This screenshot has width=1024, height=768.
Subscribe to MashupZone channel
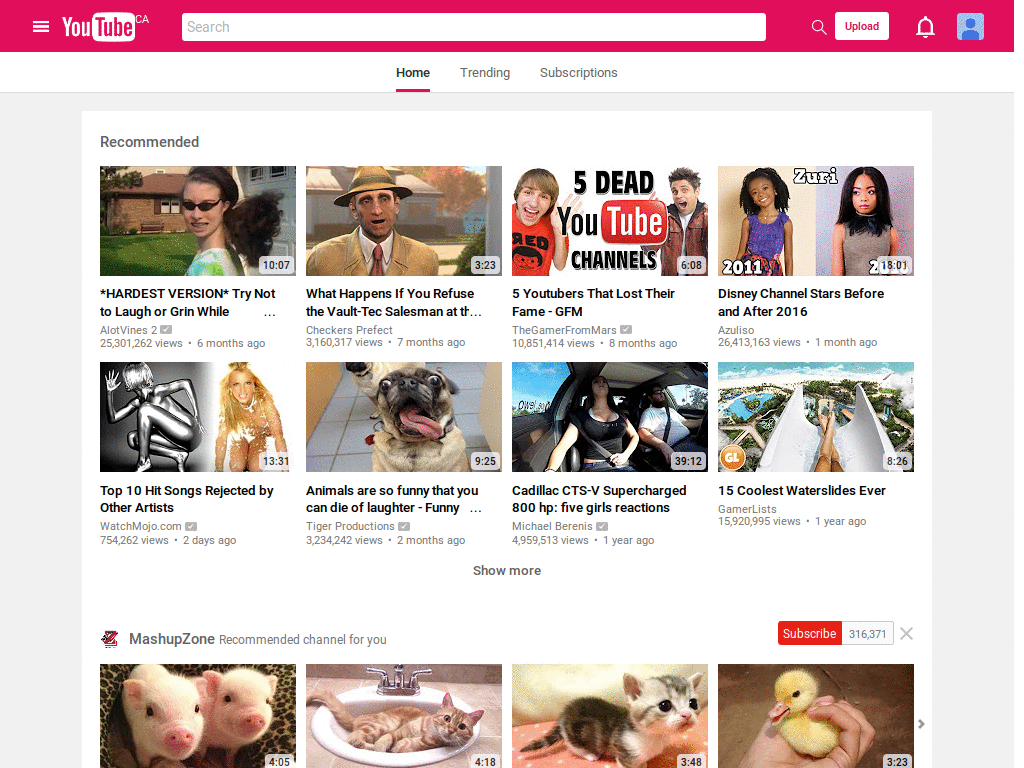tap(809, 633)
